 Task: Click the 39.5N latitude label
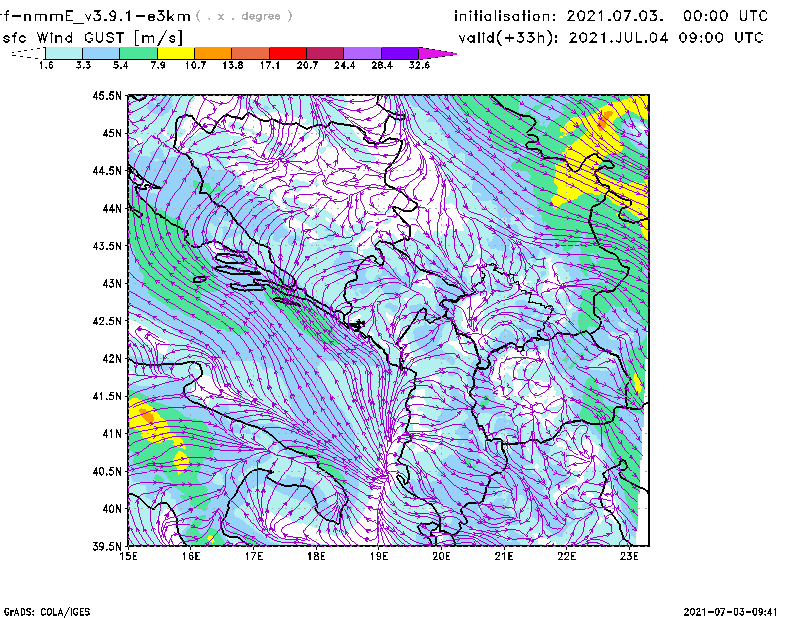107,547
